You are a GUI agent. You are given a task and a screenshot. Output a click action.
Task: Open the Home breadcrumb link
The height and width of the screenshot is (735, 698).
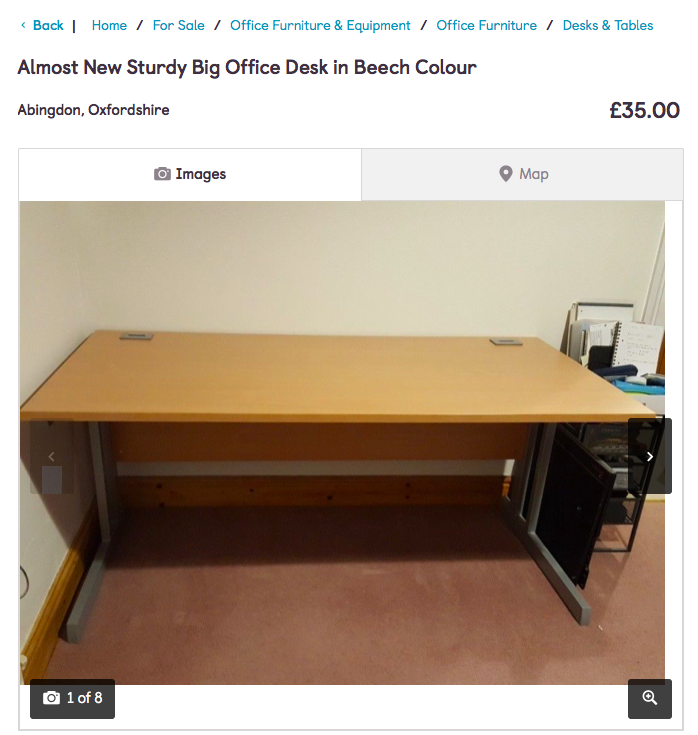(x=109, y=25)
